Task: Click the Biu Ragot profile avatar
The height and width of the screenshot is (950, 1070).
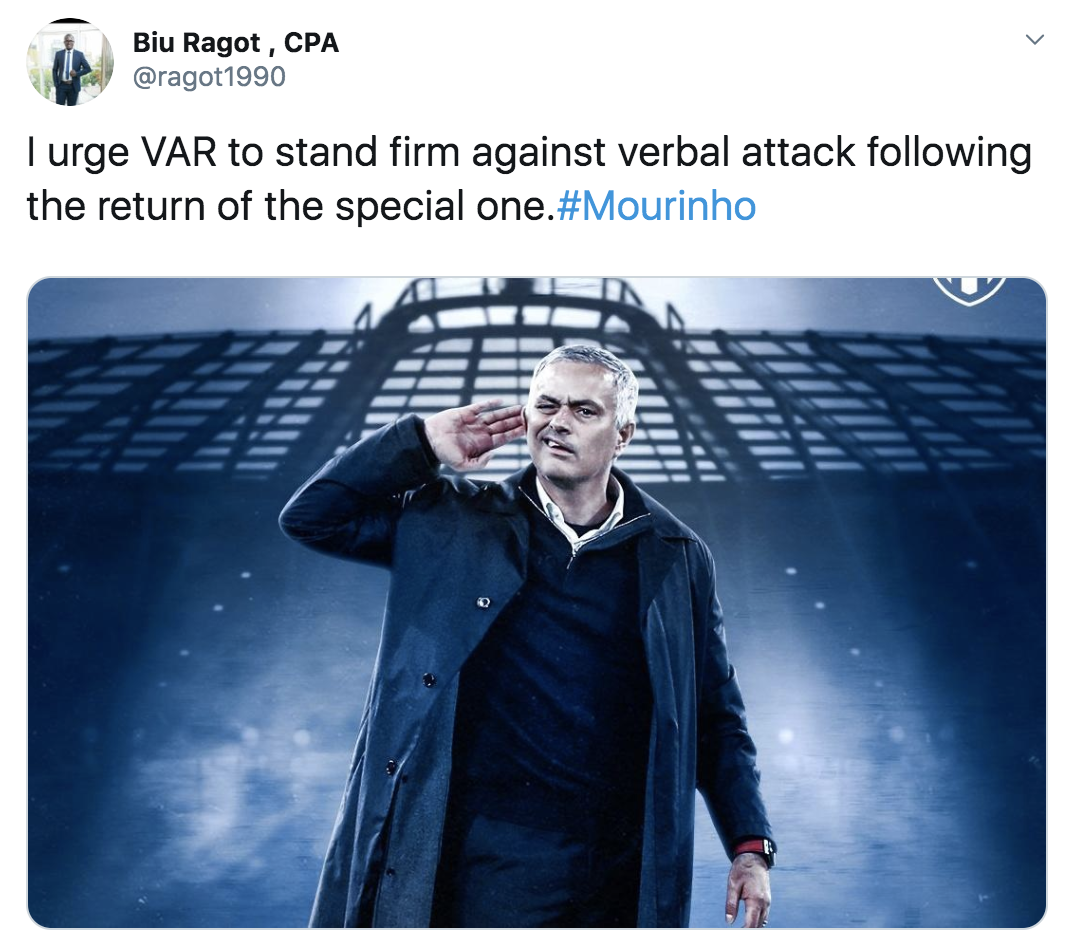Action: 70,62
